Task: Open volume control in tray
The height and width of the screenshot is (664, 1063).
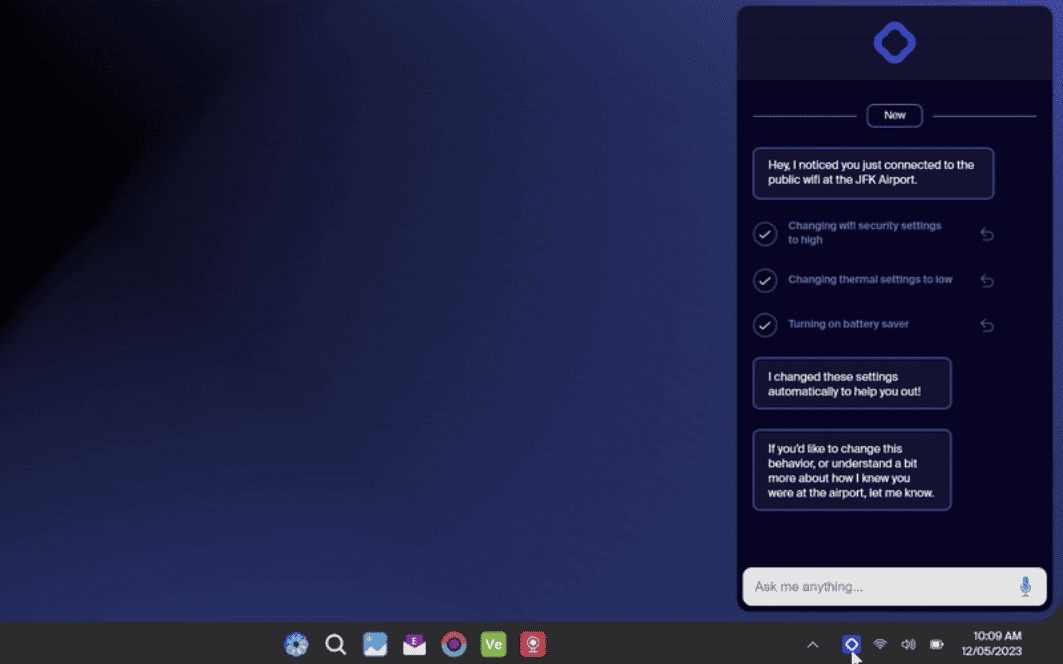Action: pyautogui.click(x=908, y=644)
